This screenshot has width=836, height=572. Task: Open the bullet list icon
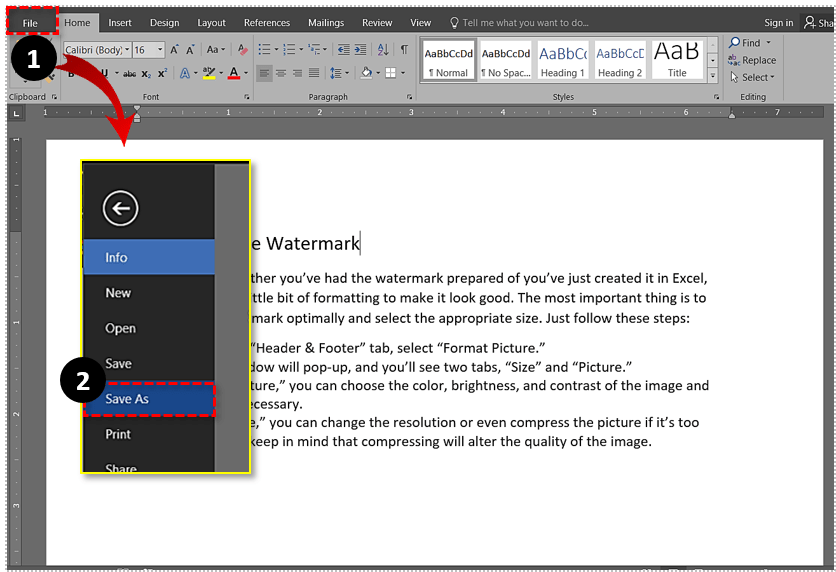(x=263, y=49)
